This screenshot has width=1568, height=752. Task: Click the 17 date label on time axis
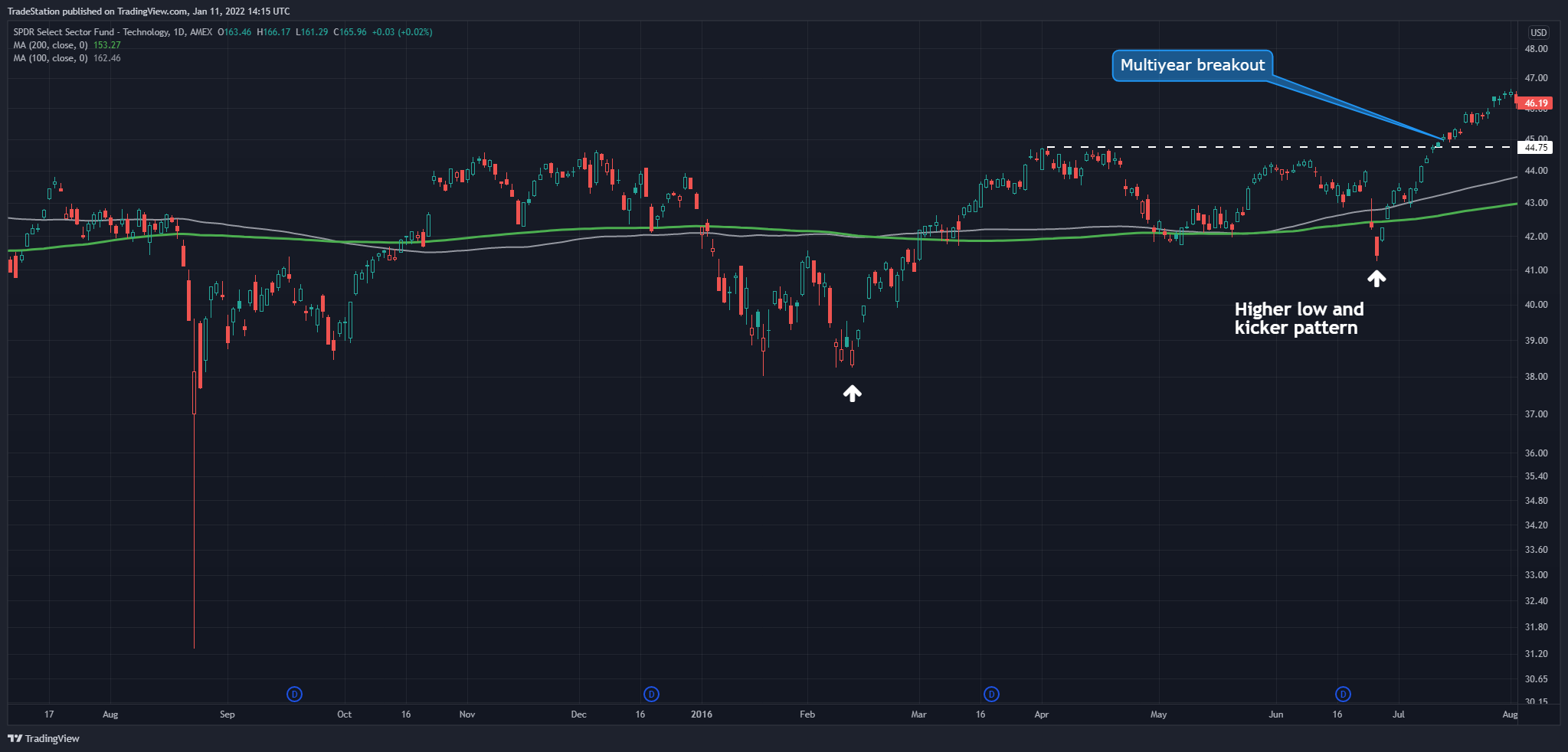pos(49,714)
